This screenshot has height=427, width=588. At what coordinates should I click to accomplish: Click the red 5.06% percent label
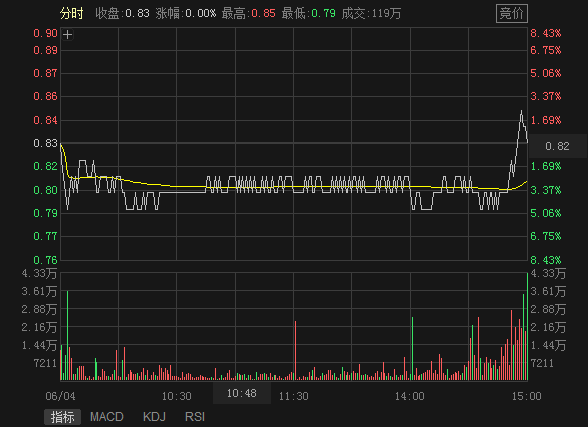coord(546,73)
